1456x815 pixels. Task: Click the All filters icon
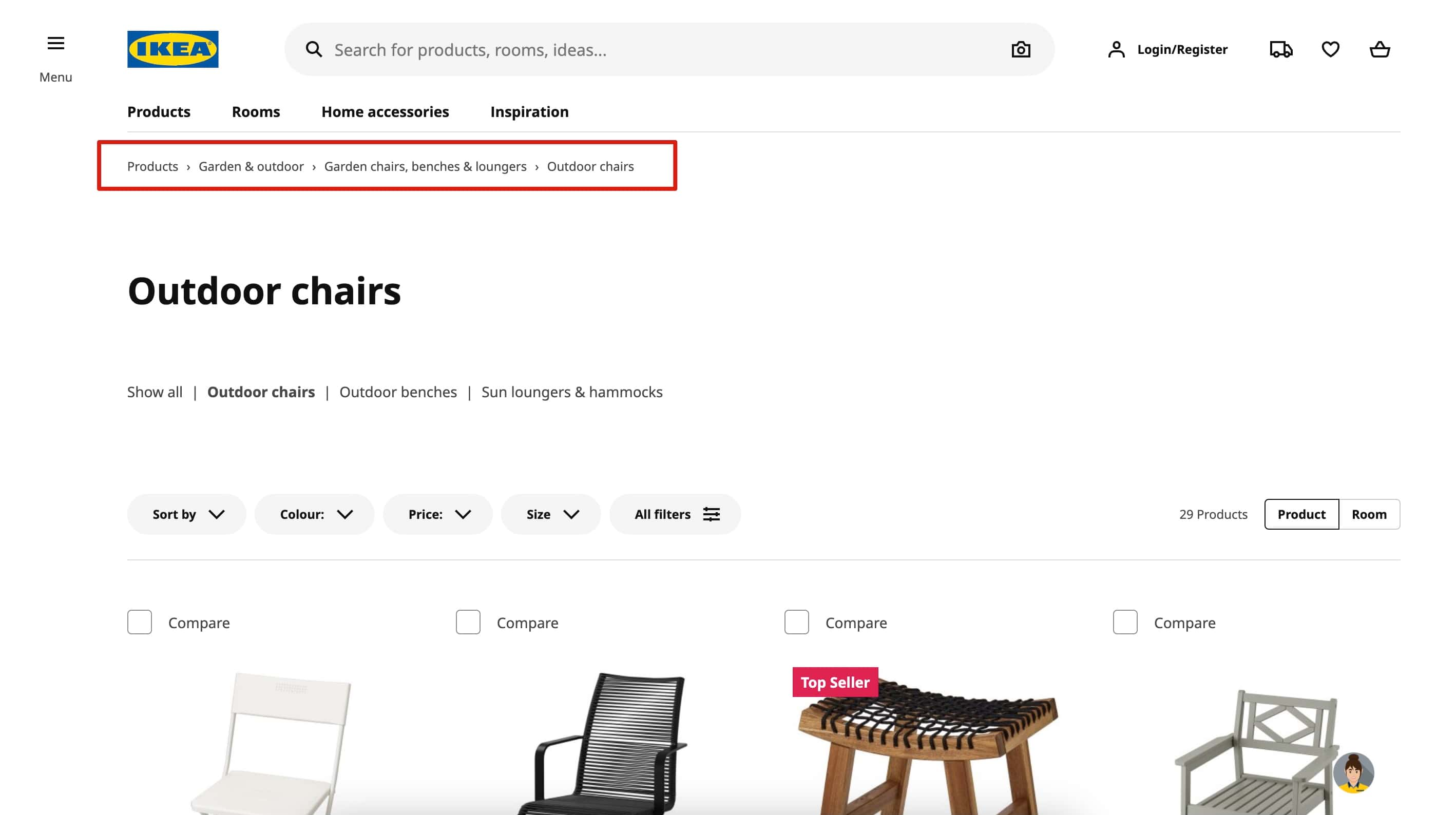(711, 514)
